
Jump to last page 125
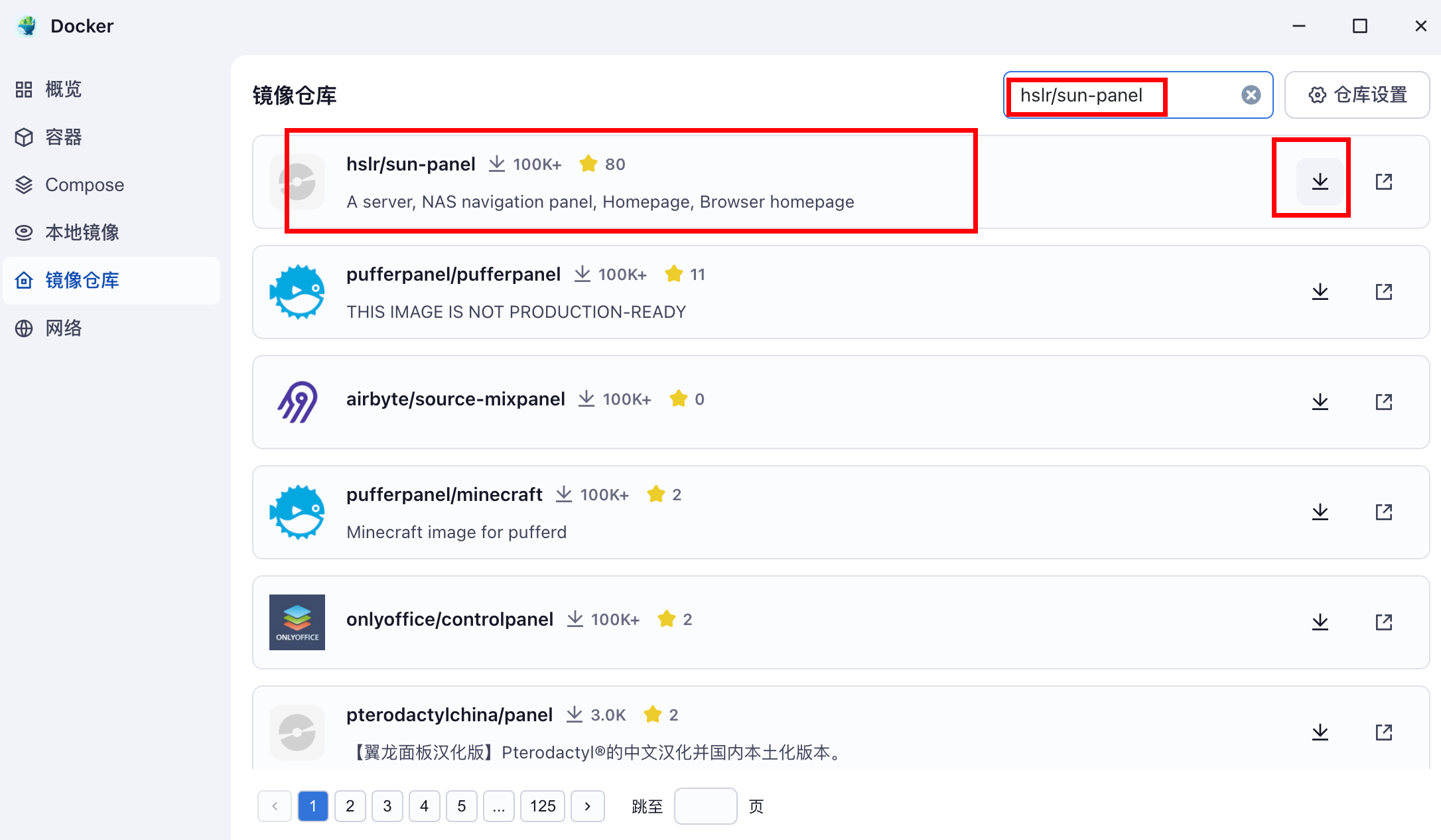(542, 806)
